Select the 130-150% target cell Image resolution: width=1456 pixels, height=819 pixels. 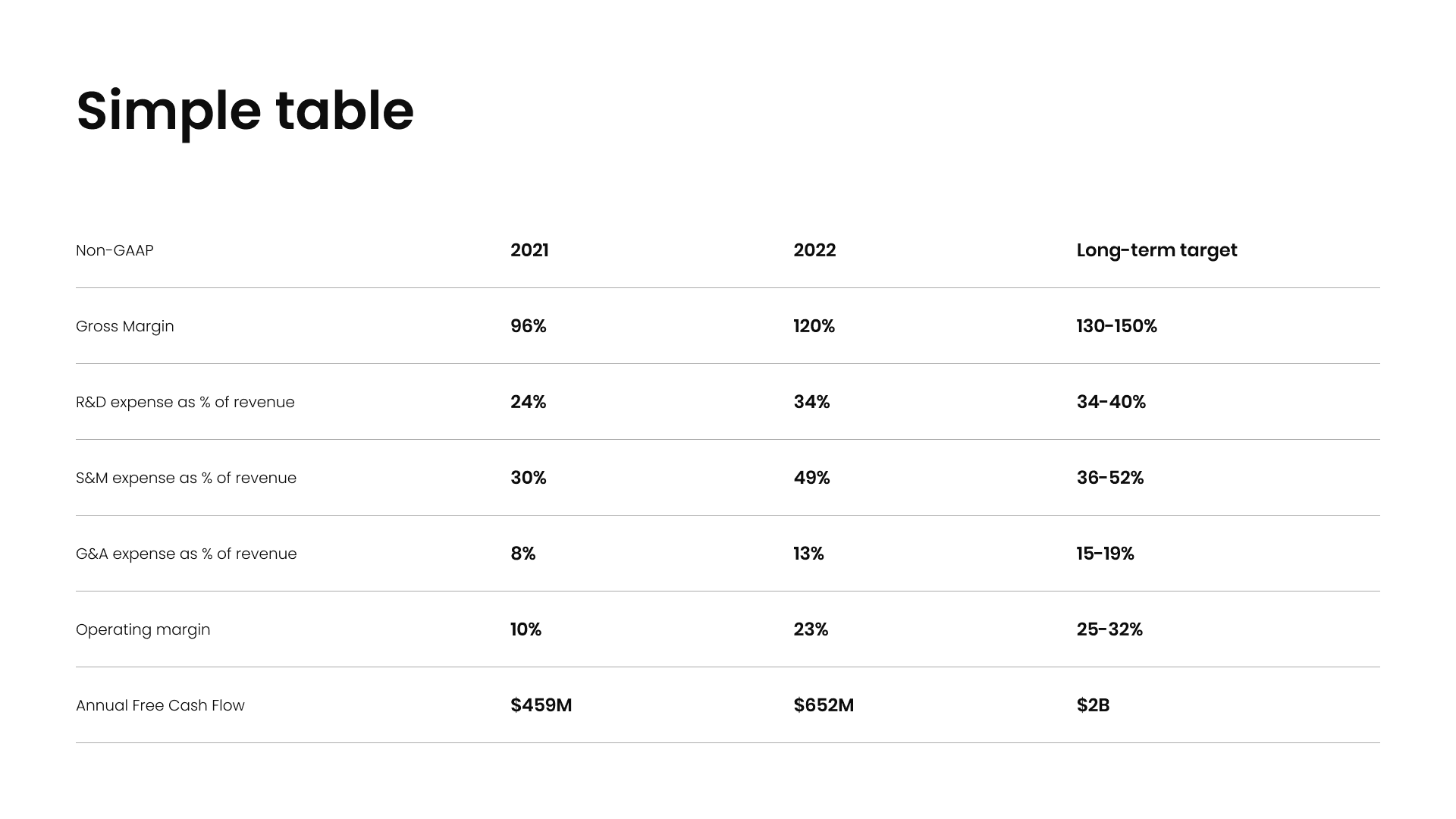point(1116,326)
